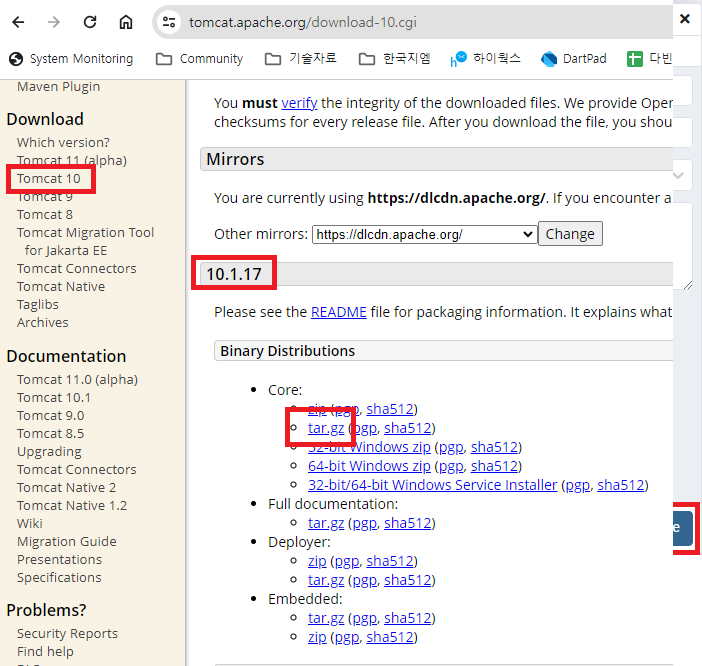Open the DartPad bookmark
Viewport: 702px width, 666px height.
tap(574, 59)
